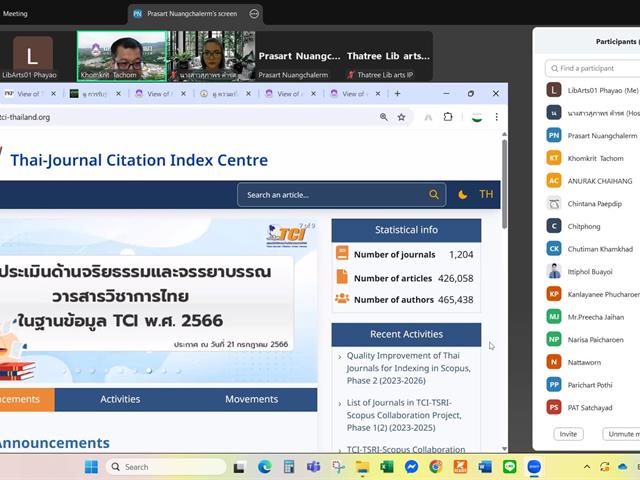Open Windows Start menu
This screenshot has height=480, width=640.
tap(91, 467)
